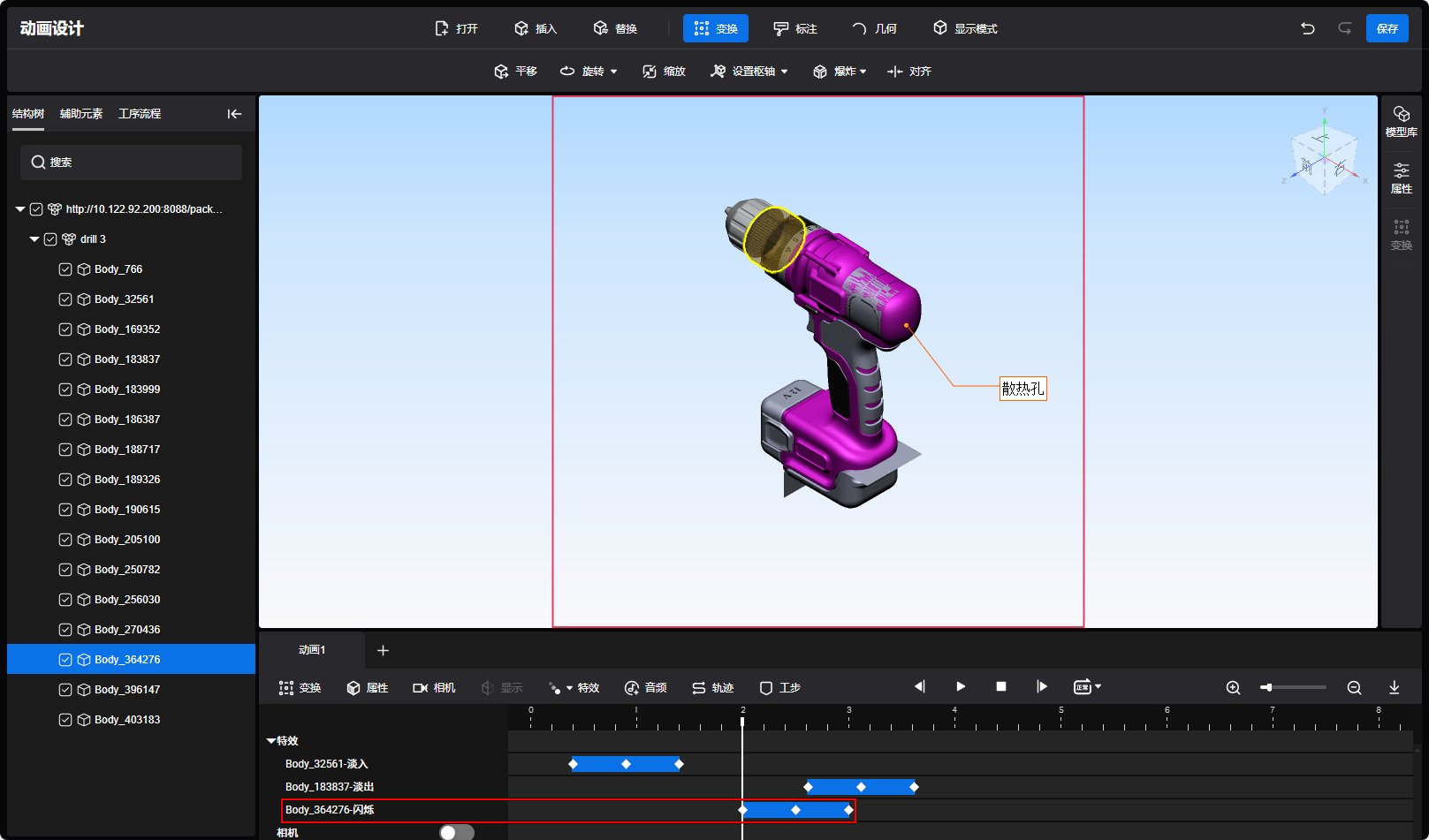Image resolution: width=1429 pixels, height=840 pixels.
Task: Uncheck the Body_205100 visibility checkbox
Action: (x=65, y=540)
